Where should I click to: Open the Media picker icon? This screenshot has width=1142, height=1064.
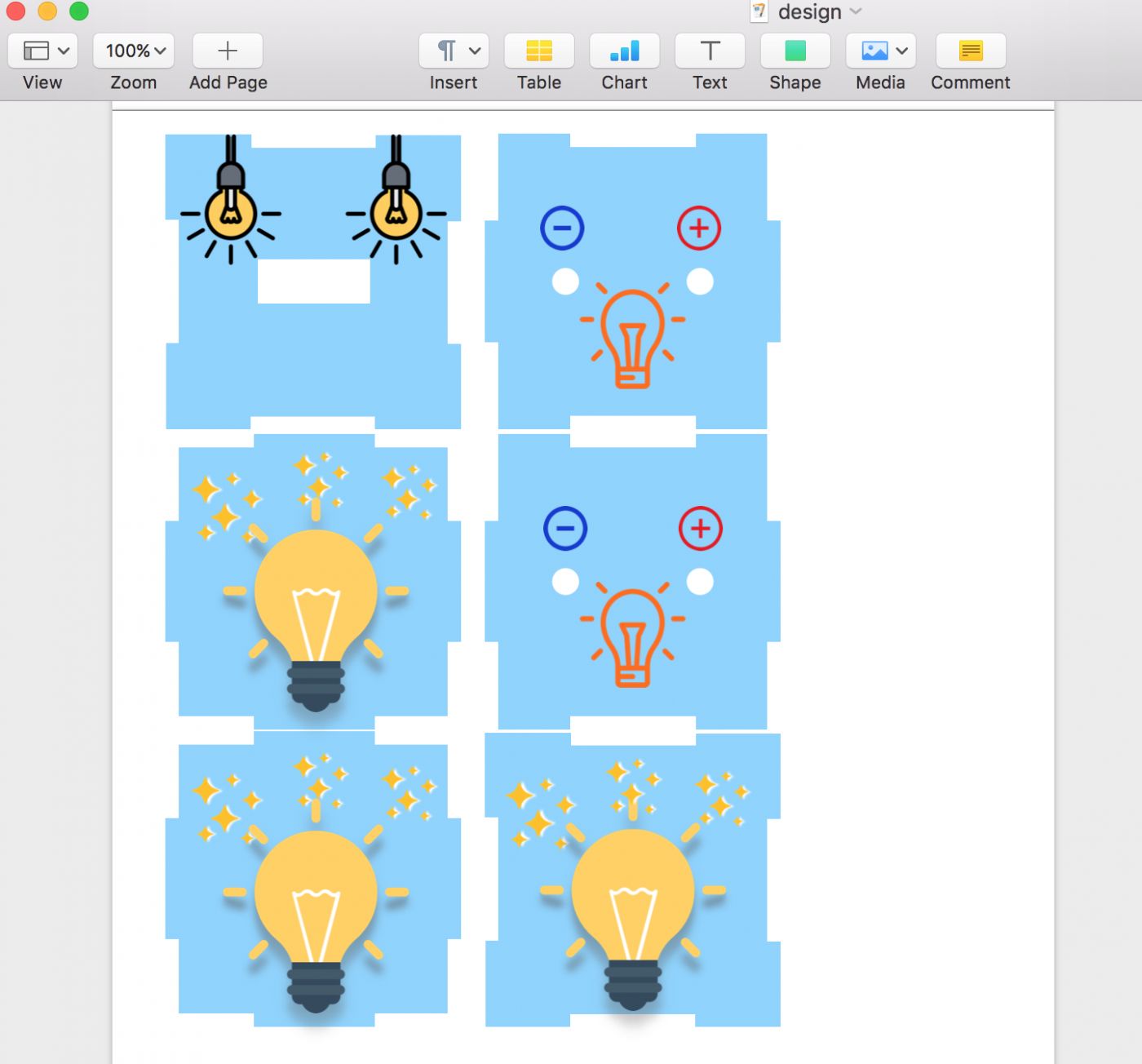tap(880, 51)
